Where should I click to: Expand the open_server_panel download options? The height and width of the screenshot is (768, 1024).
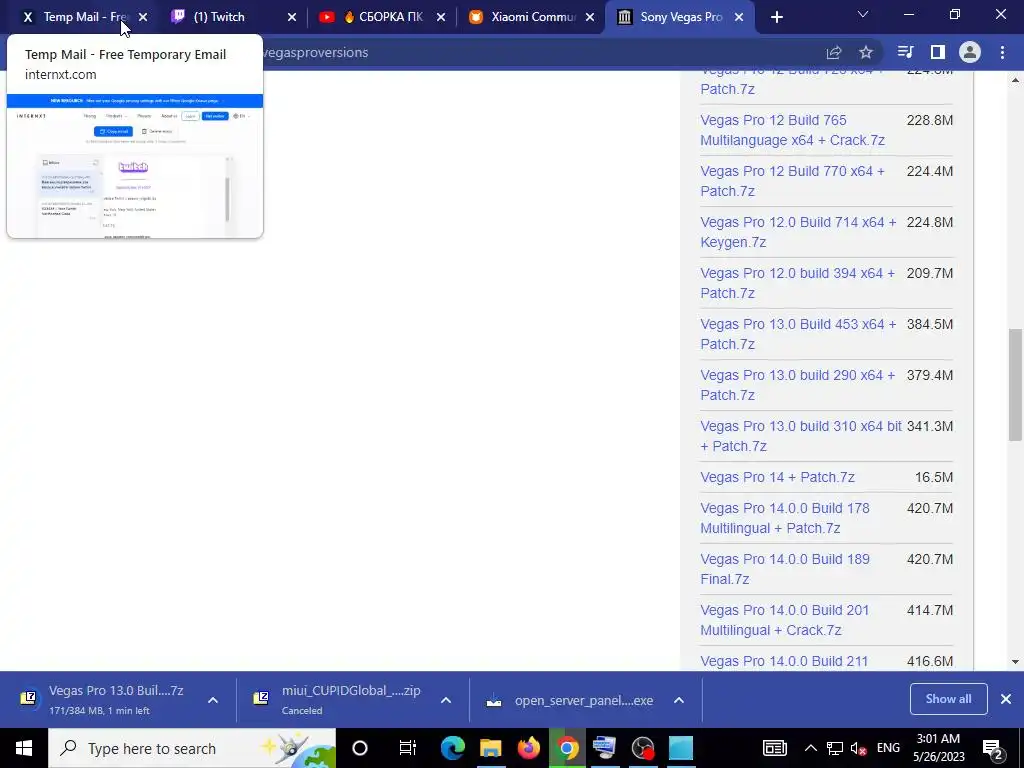click(x=679, y=700)
